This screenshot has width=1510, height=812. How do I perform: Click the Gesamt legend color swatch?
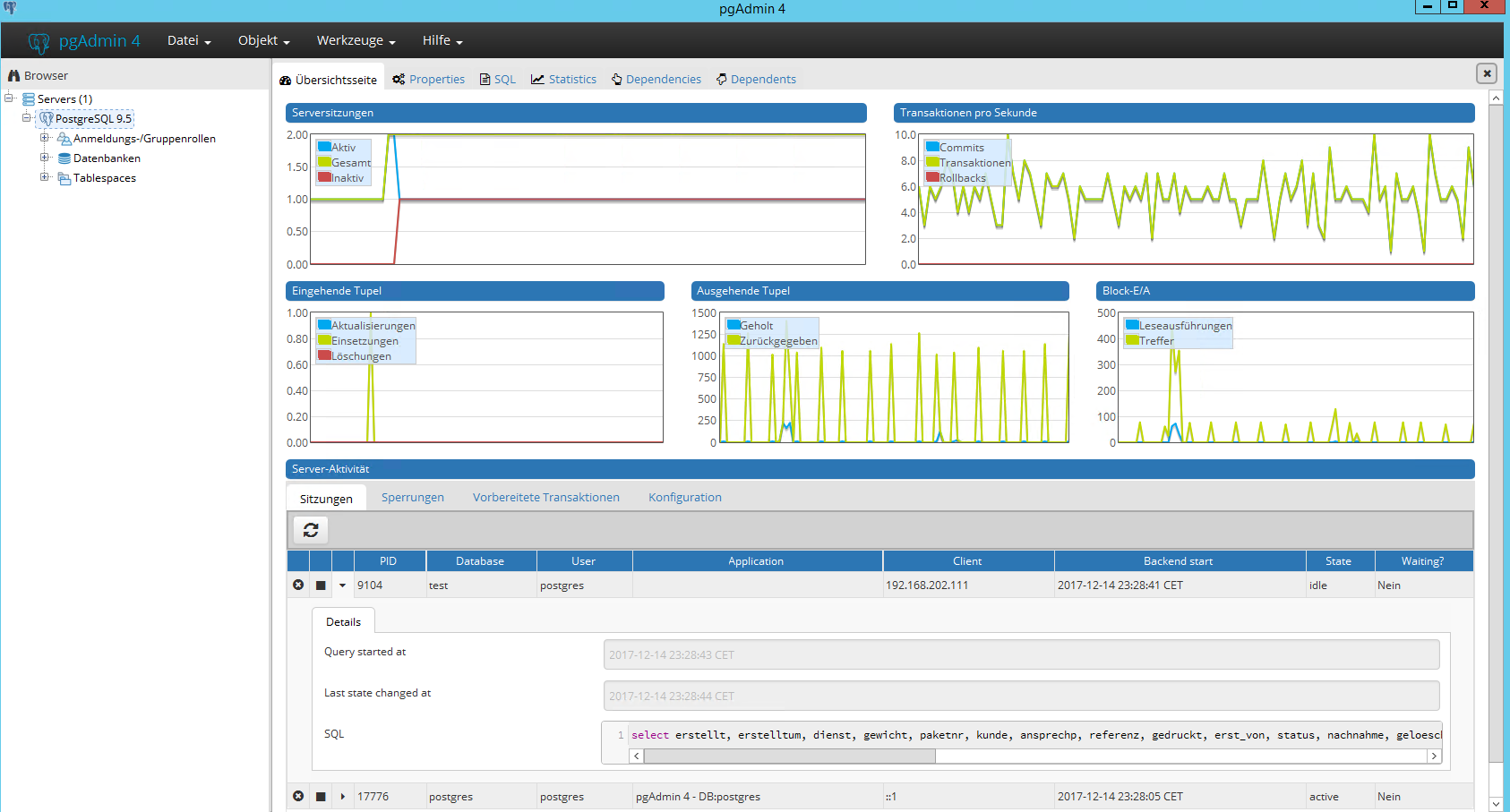324,162
